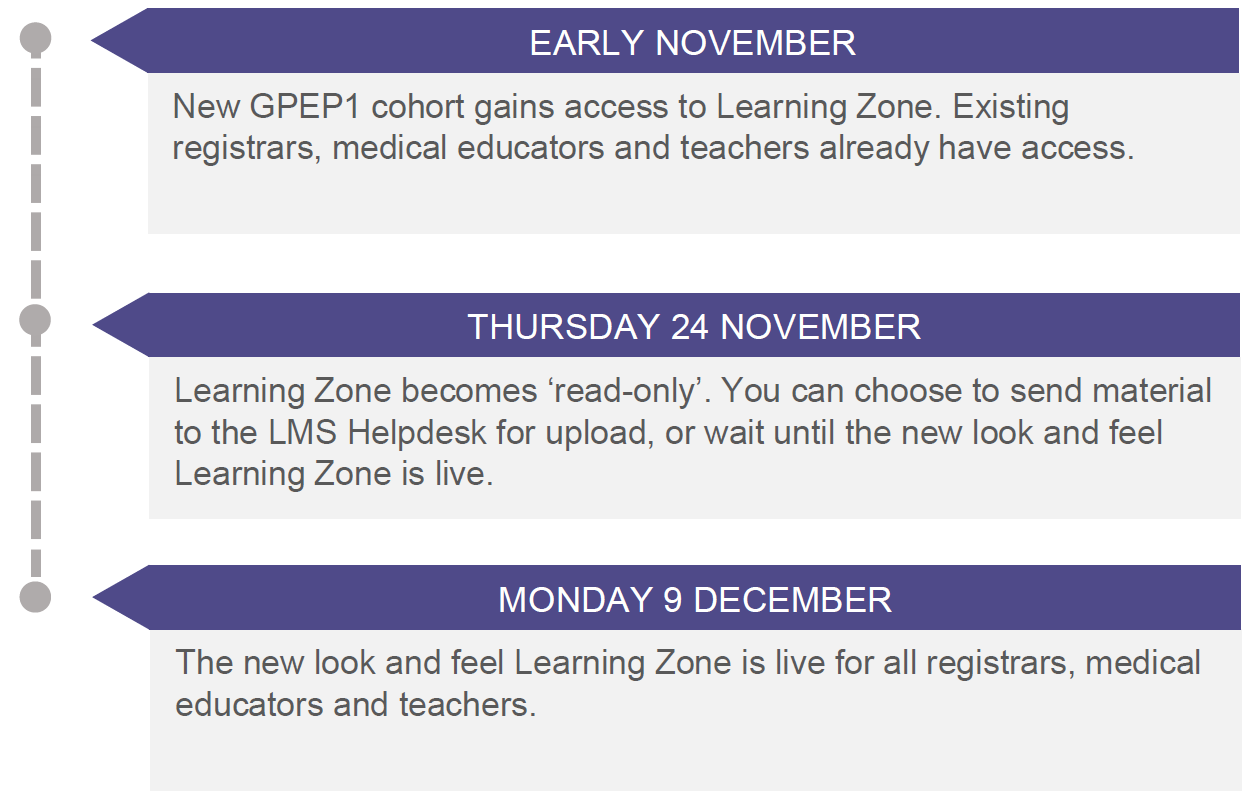
Task: Click the bottom timeline circle marker
Action: [x=36, y=596]
